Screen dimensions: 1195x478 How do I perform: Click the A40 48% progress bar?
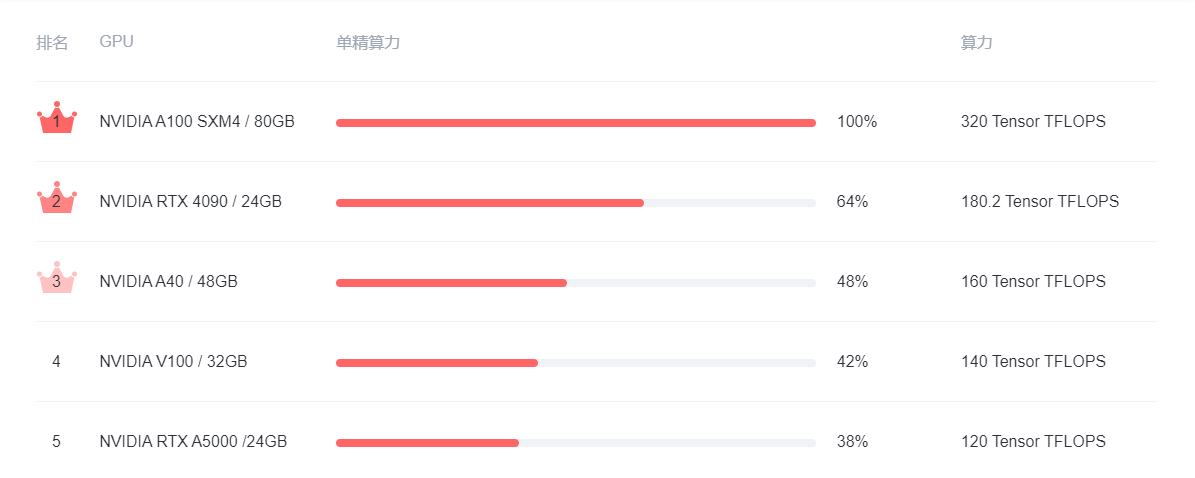575,283
